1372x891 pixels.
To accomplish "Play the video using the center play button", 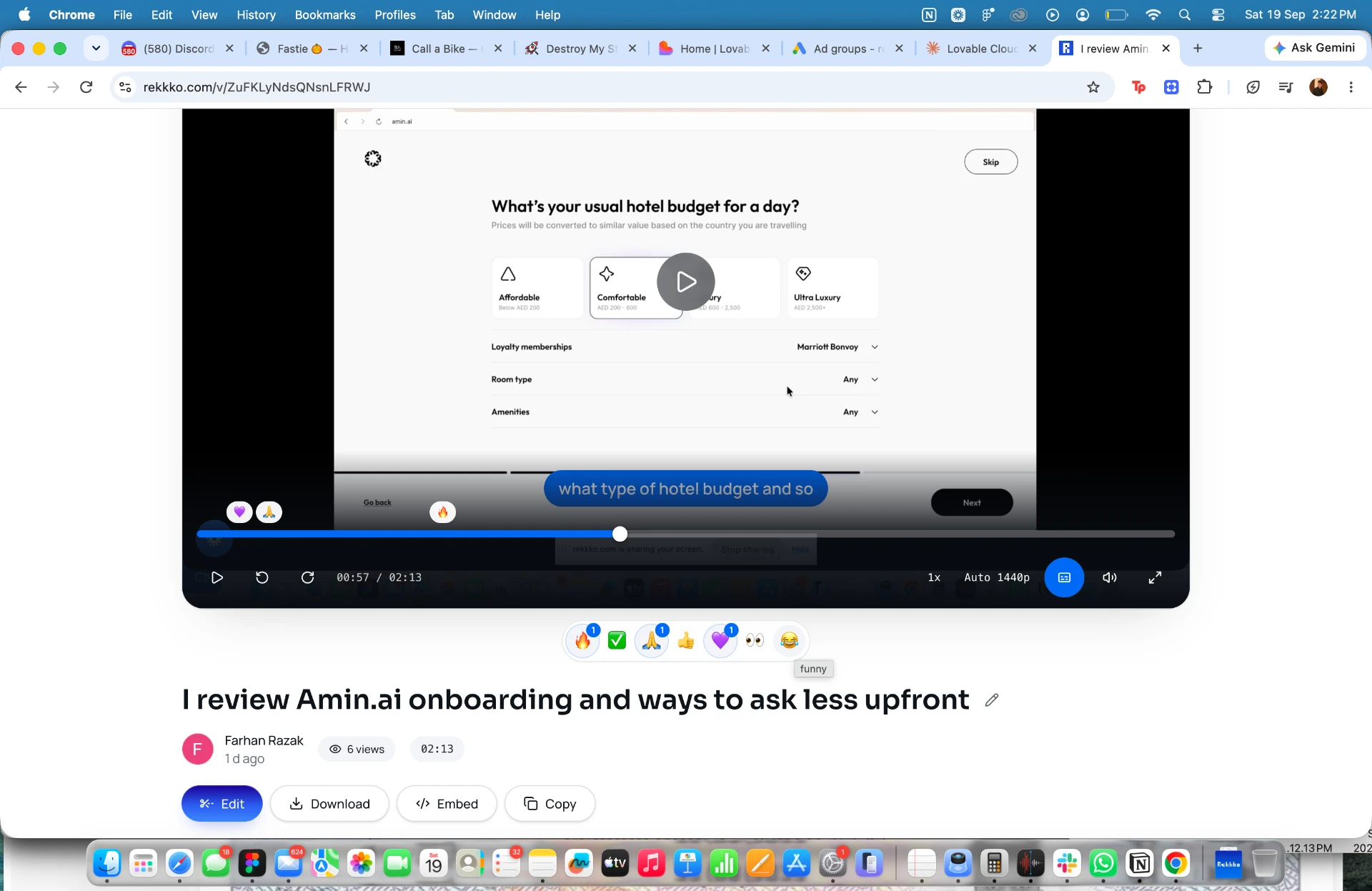I will (685, 282).
